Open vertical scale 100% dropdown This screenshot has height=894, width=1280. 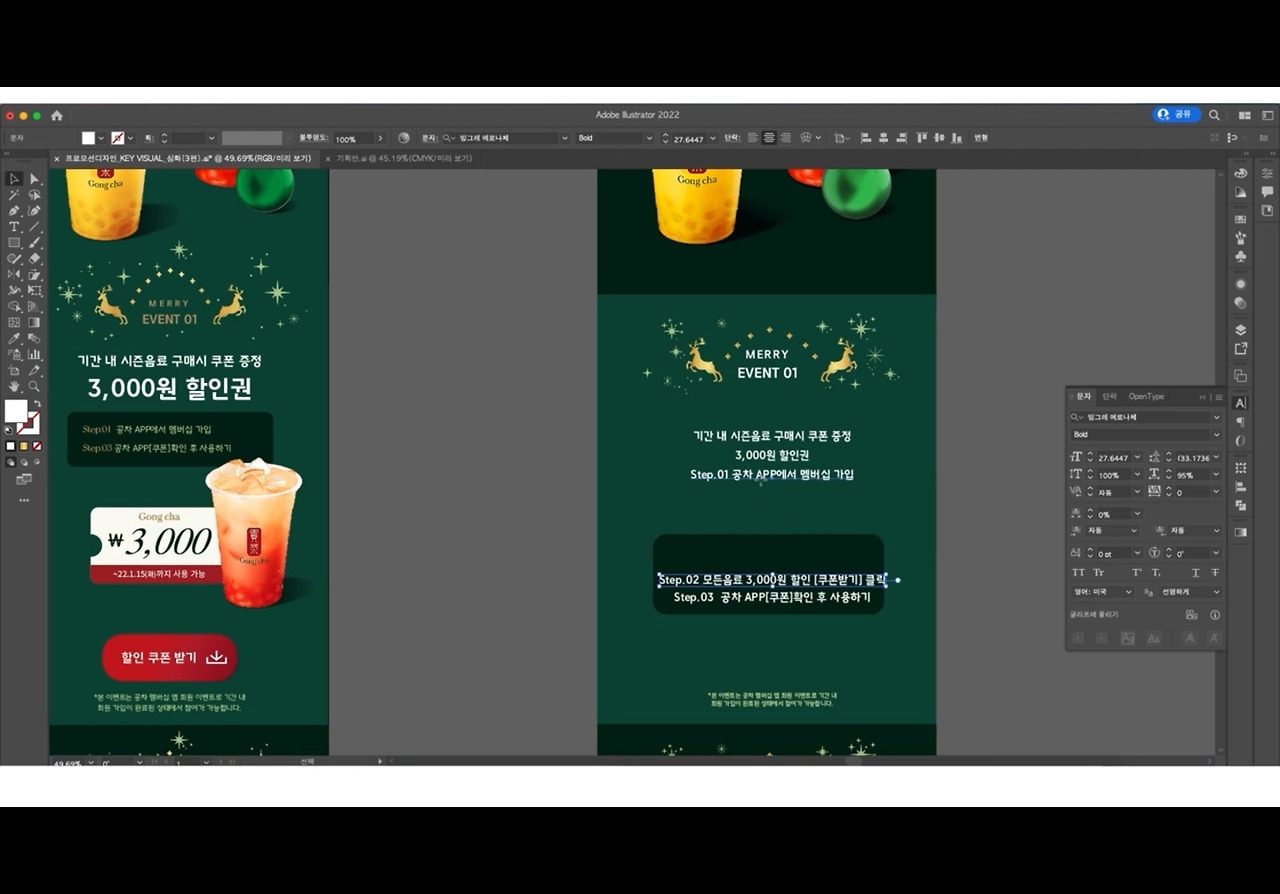point(1137,475)
